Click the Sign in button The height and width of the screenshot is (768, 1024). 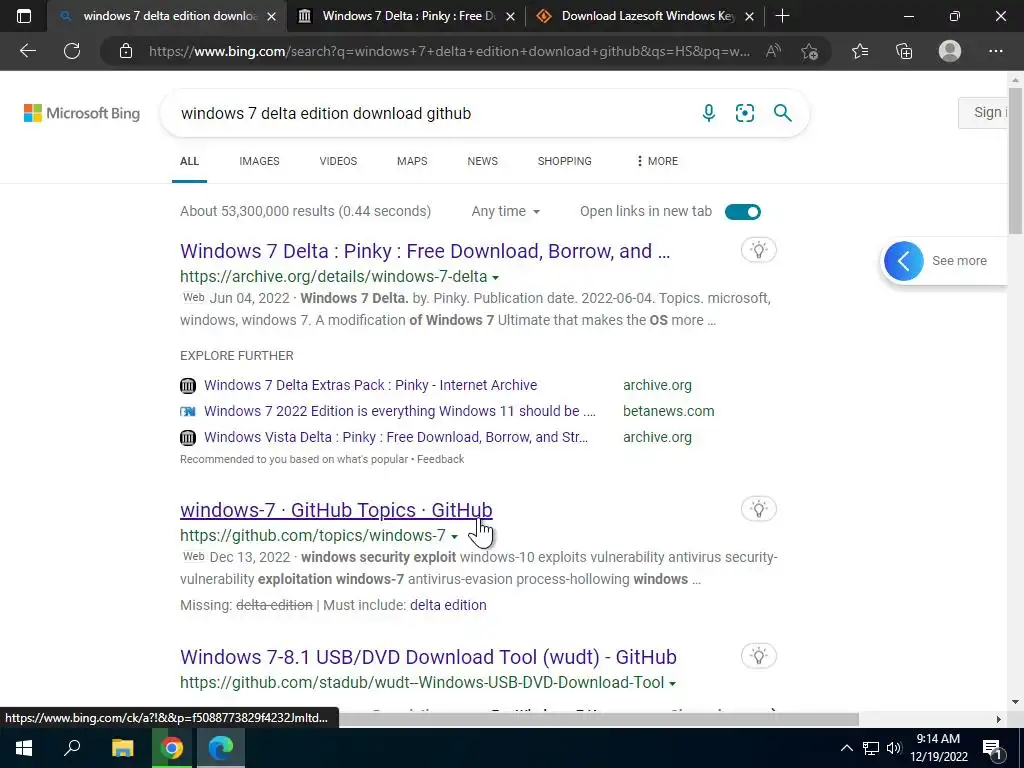tap(984, 112)
